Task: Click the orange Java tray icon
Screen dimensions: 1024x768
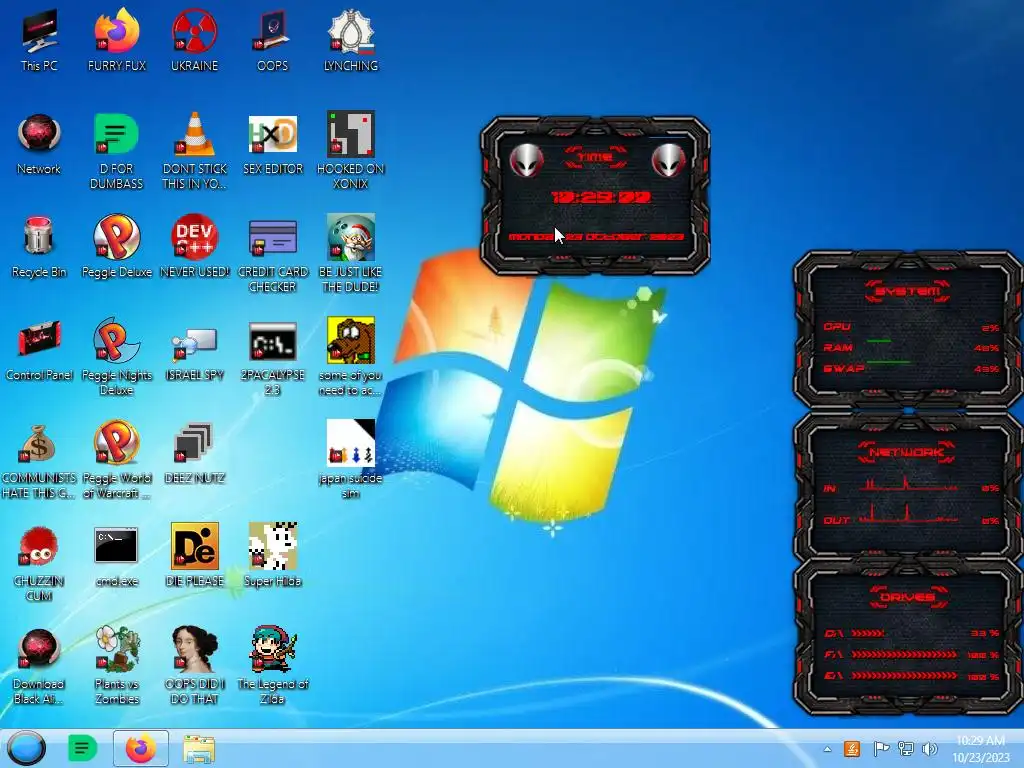Action: coord(852,749)
